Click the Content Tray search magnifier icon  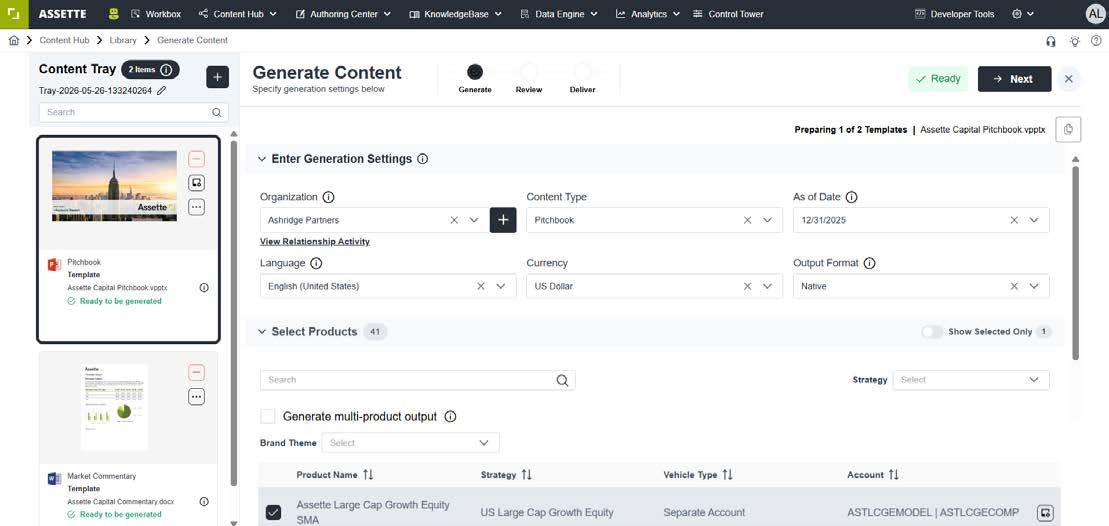pyautogui.click(x=217, y=112)
